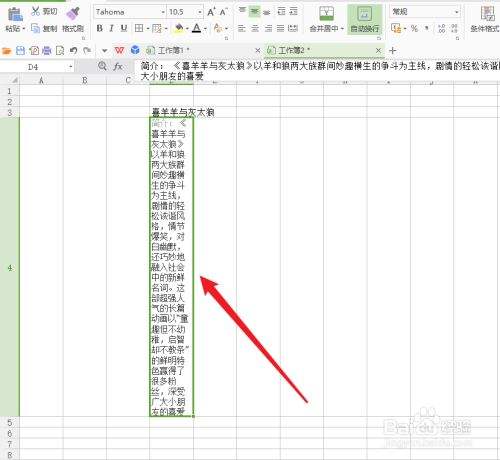Toggle justify alignment
The height and width of the screenshot is (460, 500).
(x=281, y=29)
